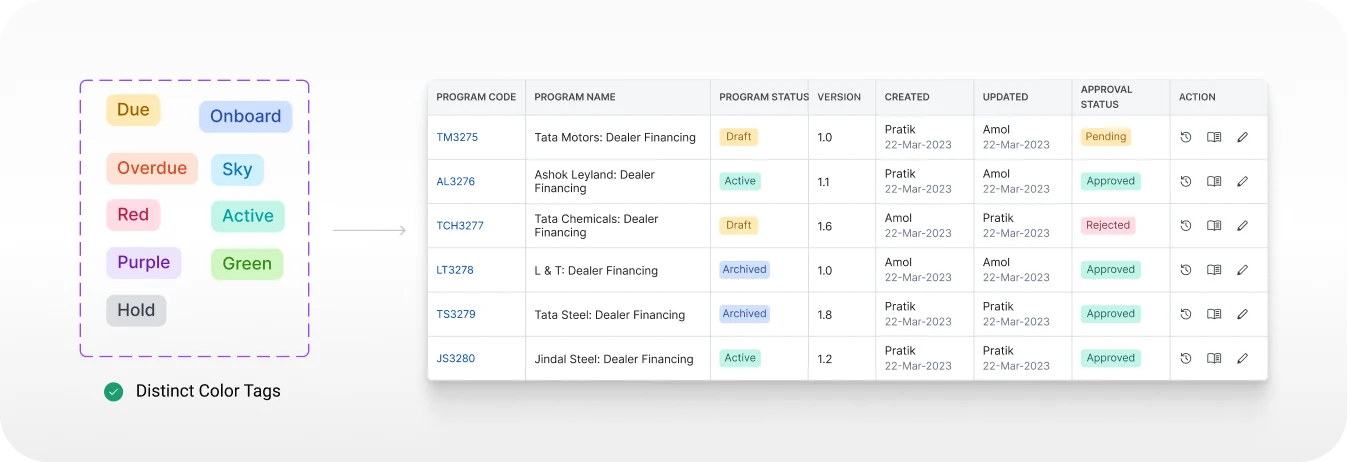The height and width of the screenshot is (462, 1349).
Task: Open history for JS3280 row
Action: click(x=1185, y=358)
